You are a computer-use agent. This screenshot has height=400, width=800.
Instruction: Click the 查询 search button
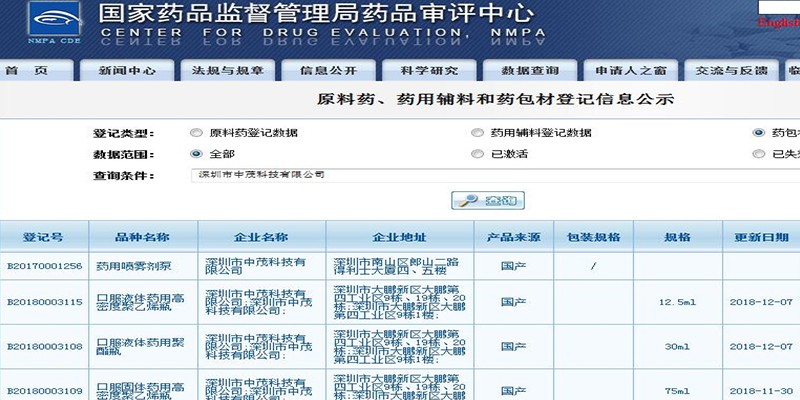coord(488,201)
